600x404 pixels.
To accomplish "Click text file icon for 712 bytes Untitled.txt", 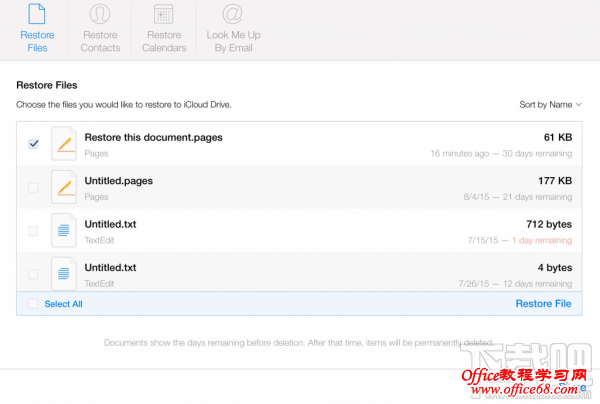I will point(64,230).
